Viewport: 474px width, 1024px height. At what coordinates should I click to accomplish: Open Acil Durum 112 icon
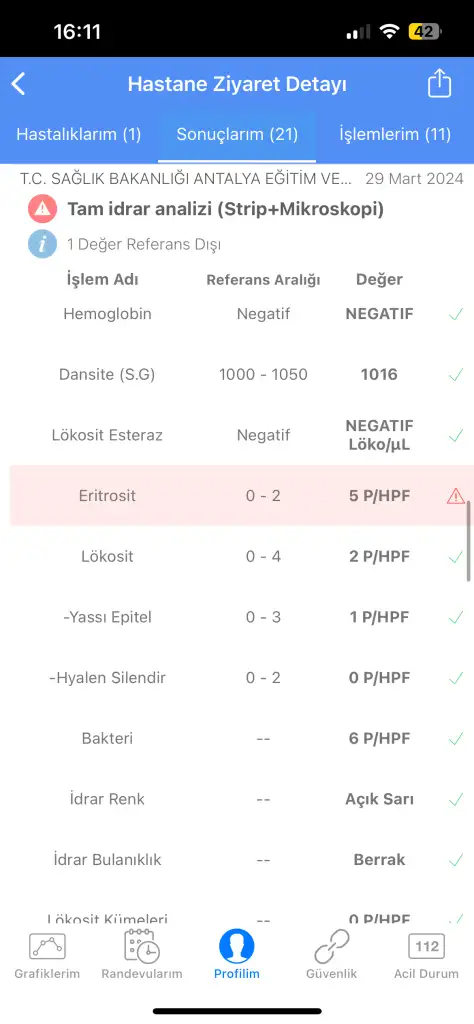(x=426, y=946)
